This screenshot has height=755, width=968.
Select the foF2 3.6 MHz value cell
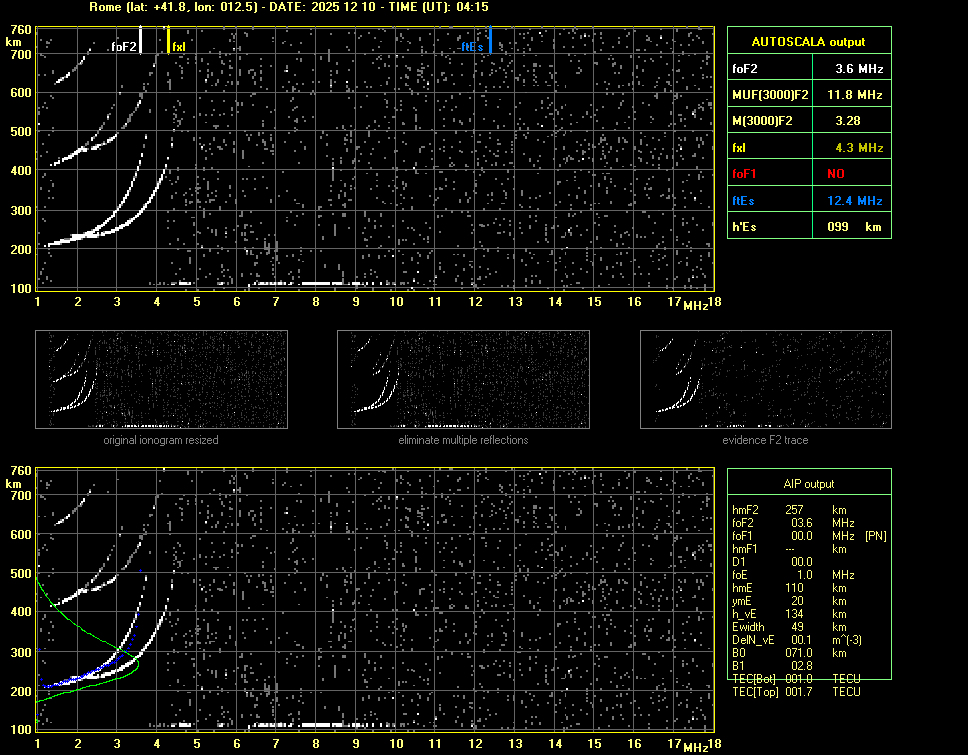click(859, 69)
